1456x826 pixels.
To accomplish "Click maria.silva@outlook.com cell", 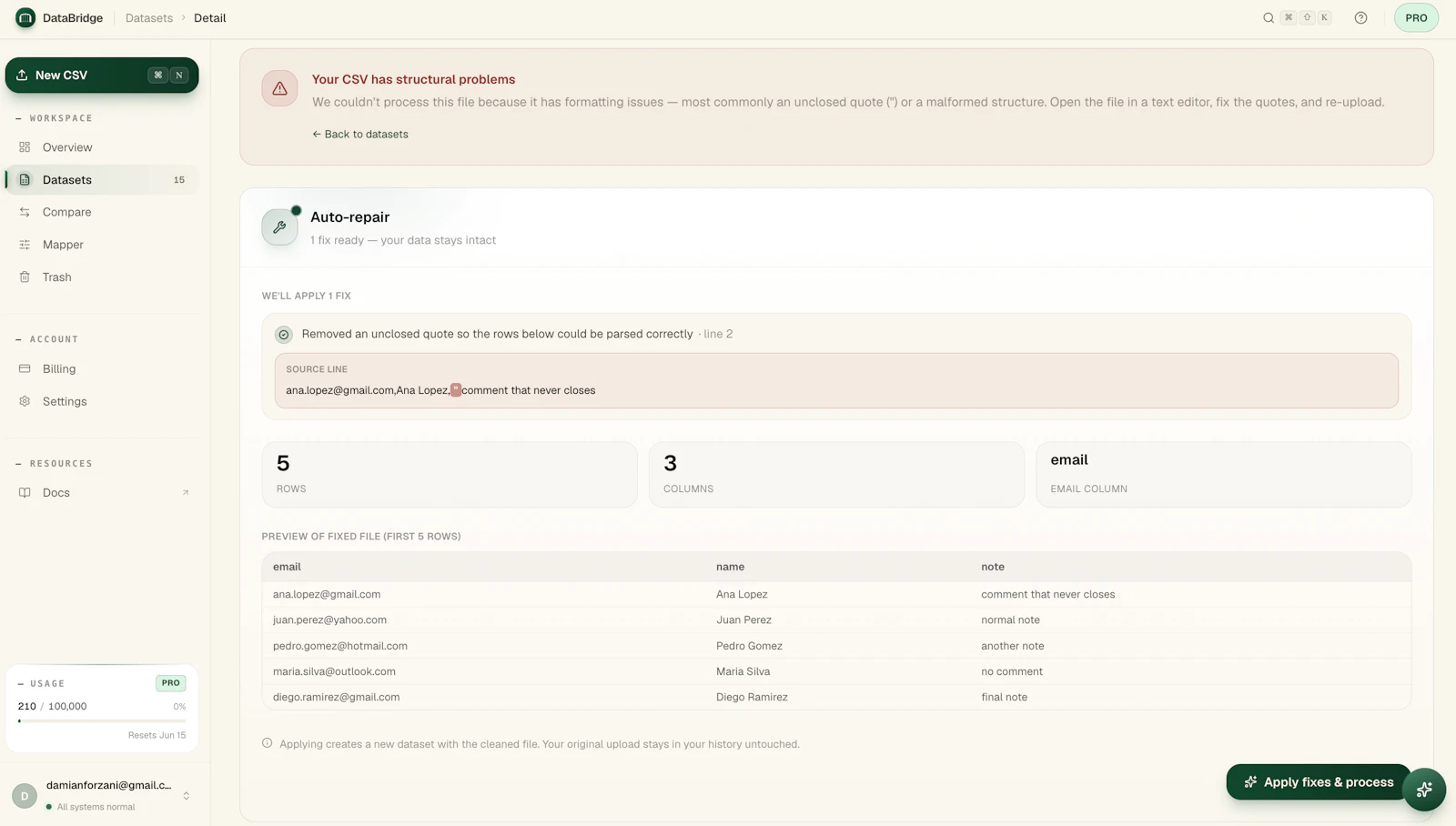I will tap(334, 671).
